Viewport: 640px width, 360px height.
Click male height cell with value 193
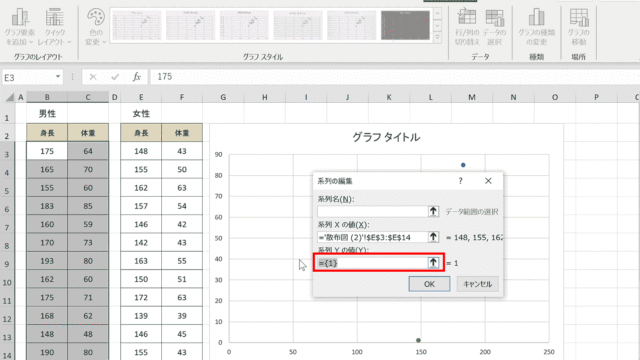(47, 261)
